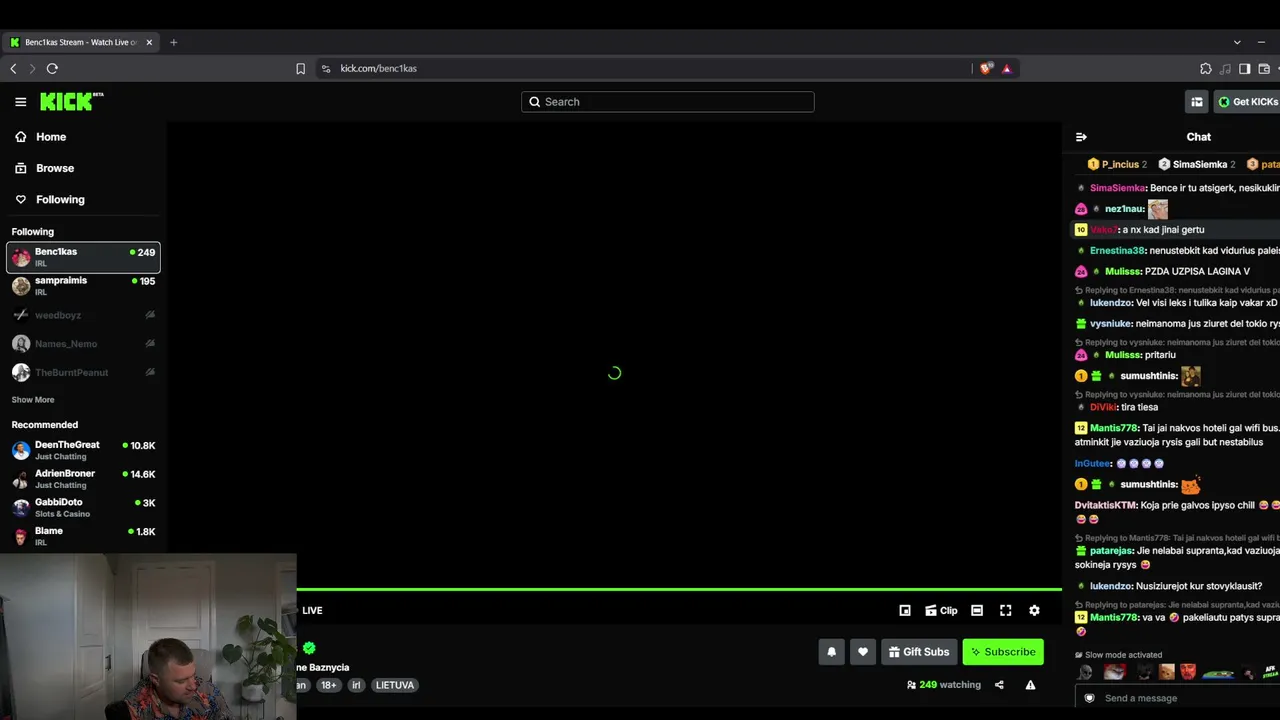Enter fullscreen on the video player
This screenshot has height=720, width=1280.
point(1006,611)
